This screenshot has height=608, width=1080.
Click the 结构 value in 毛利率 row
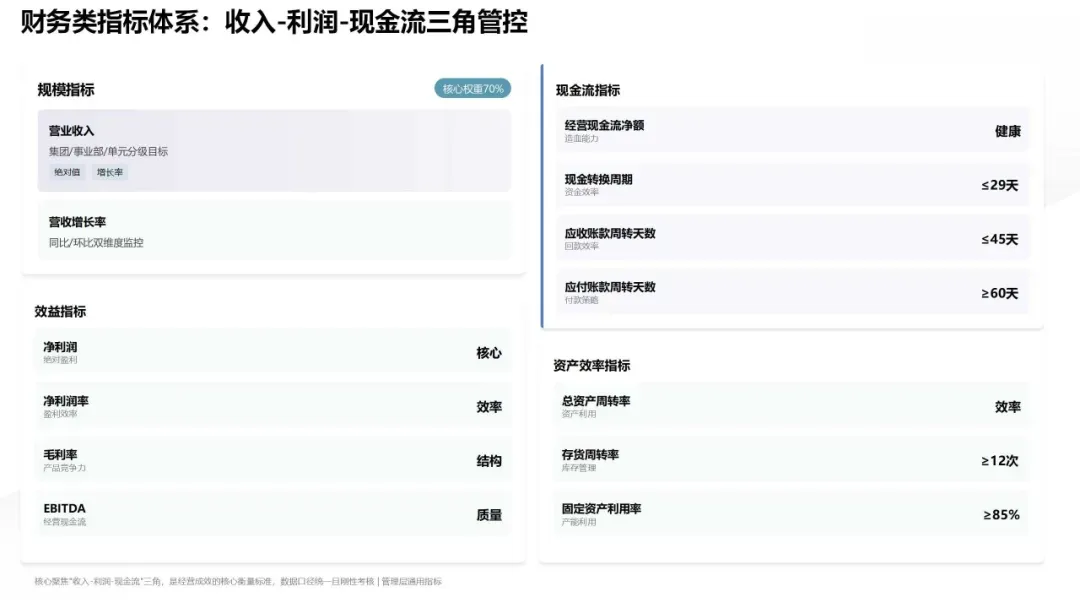point(489,461)
